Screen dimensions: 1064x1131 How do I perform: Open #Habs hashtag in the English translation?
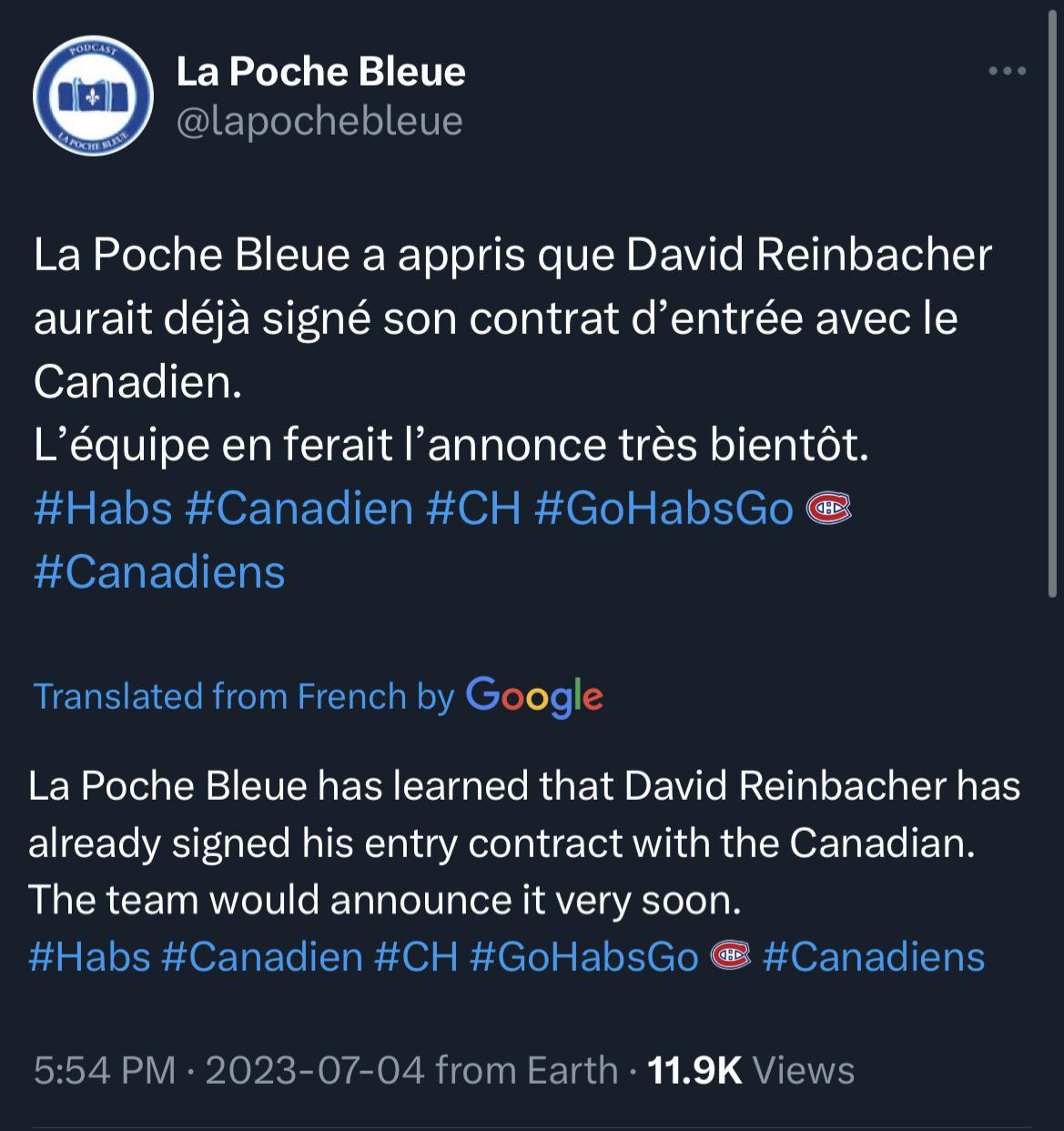tap(89, 956)
